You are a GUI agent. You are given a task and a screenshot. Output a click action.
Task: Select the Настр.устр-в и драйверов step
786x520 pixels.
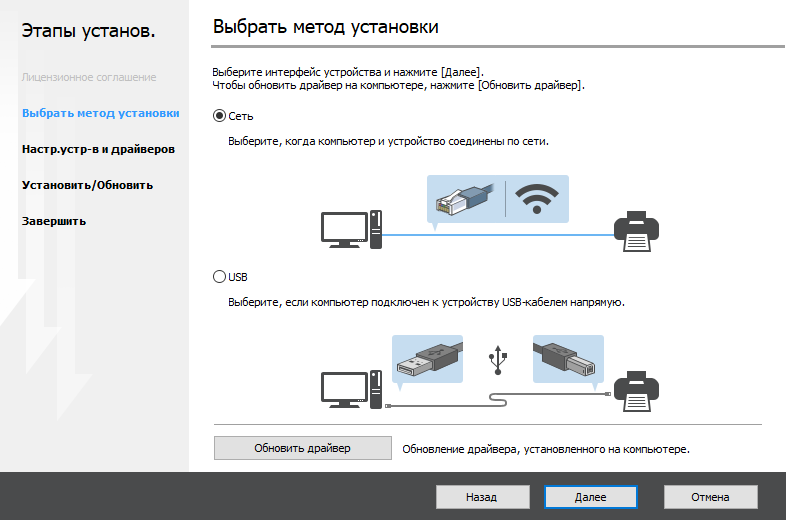98,149
